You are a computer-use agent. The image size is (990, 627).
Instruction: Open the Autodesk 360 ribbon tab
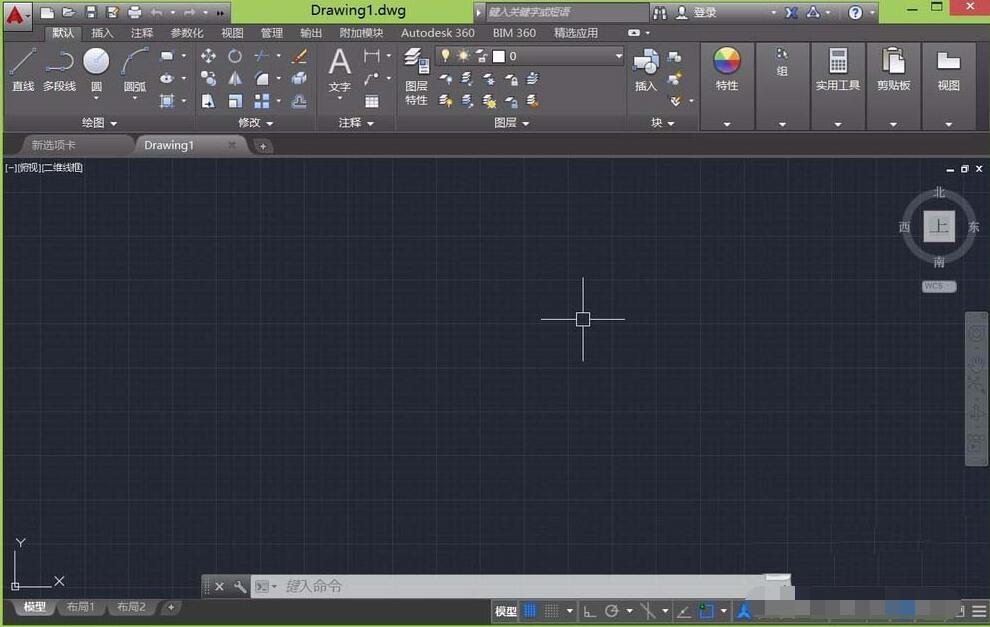[x=438, y=33]
